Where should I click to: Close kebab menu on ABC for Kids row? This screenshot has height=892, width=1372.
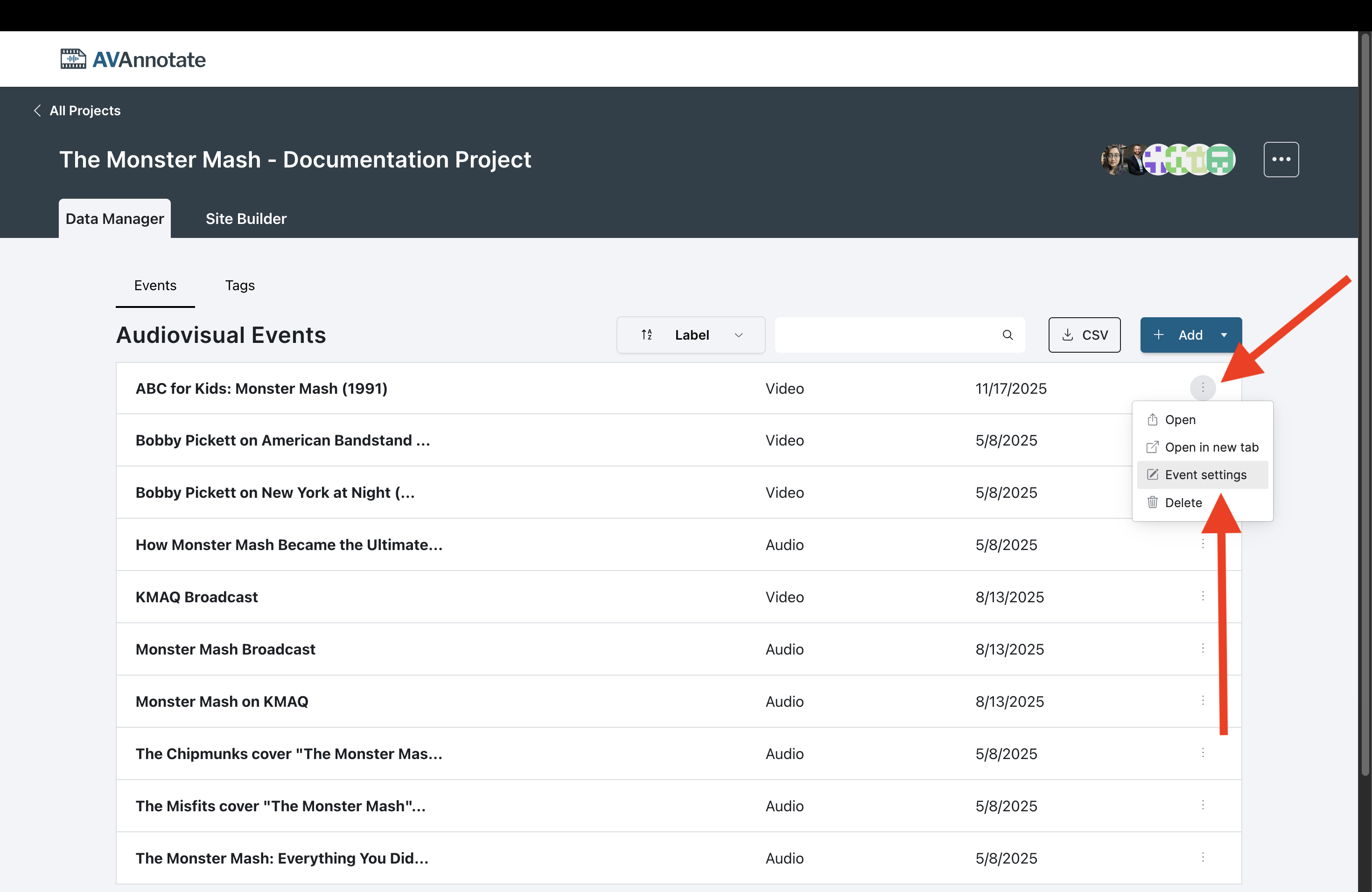click(x=1203, y=388)
